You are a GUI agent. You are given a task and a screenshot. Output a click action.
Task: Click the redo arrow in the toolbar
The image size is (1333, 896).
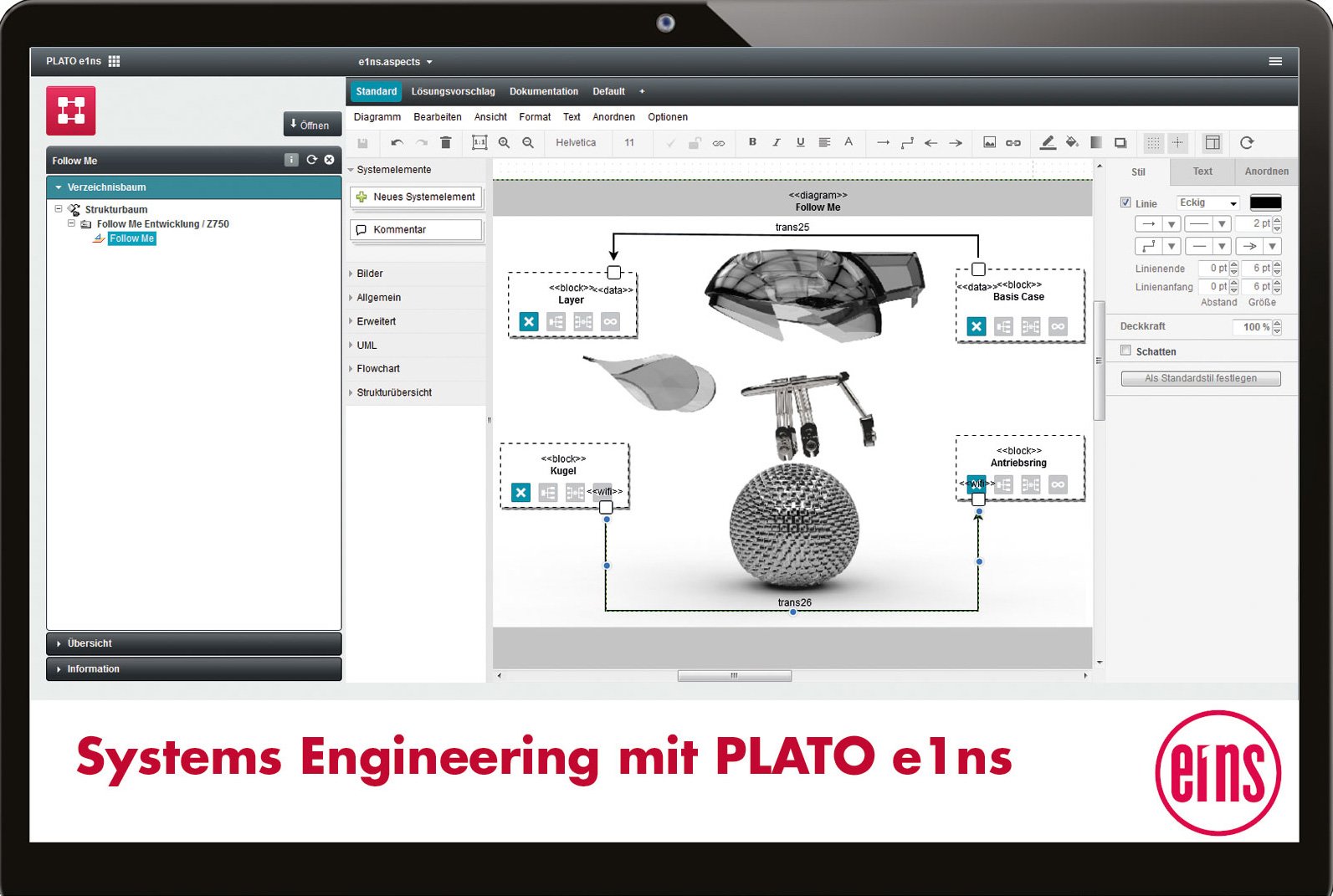pyautogui.click(x=422, y=143)
